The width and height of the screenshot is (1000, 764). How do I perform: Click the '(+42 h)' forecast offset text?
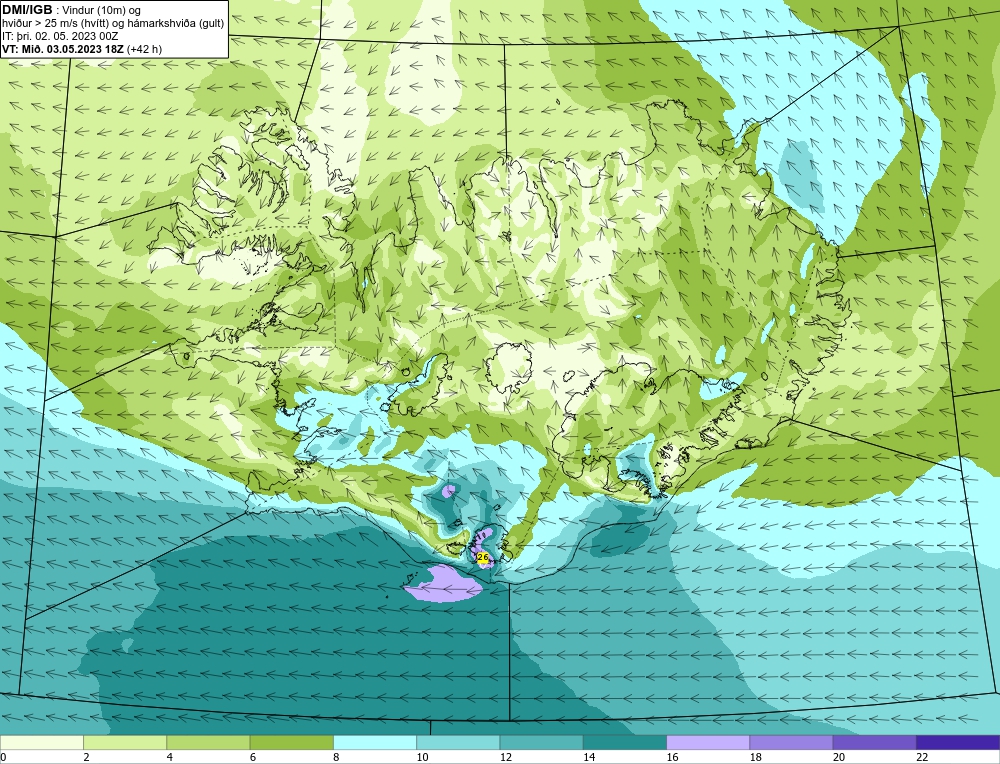144,49
